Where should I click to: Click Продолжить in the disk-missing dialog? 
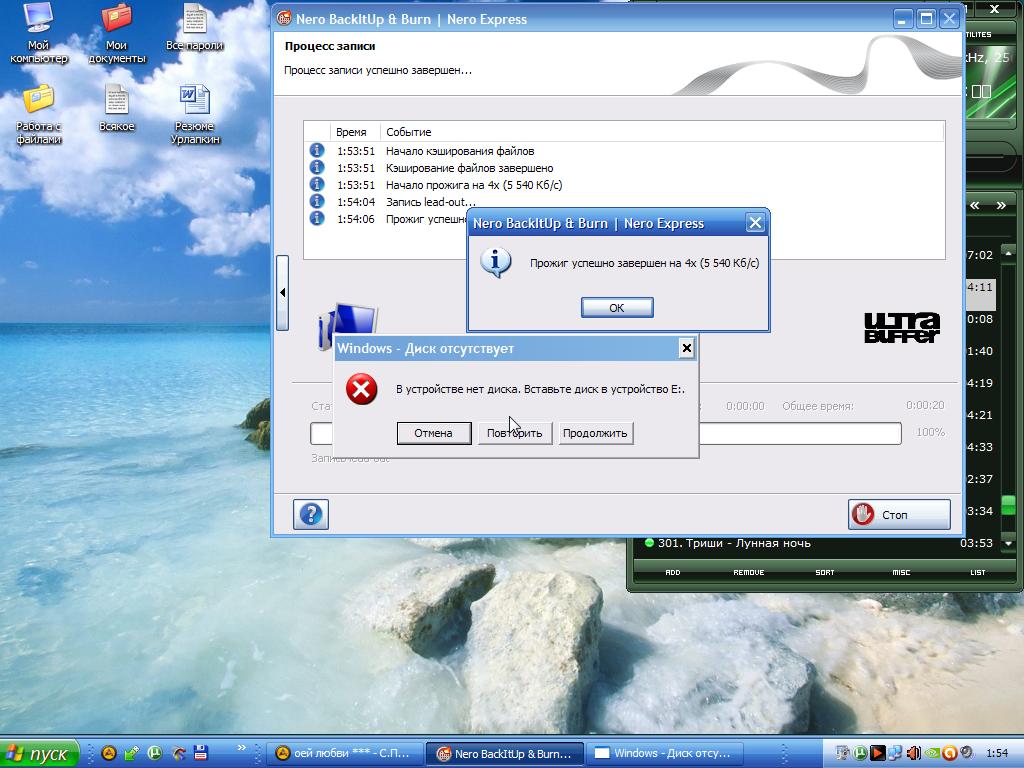(x=595, y=433)
